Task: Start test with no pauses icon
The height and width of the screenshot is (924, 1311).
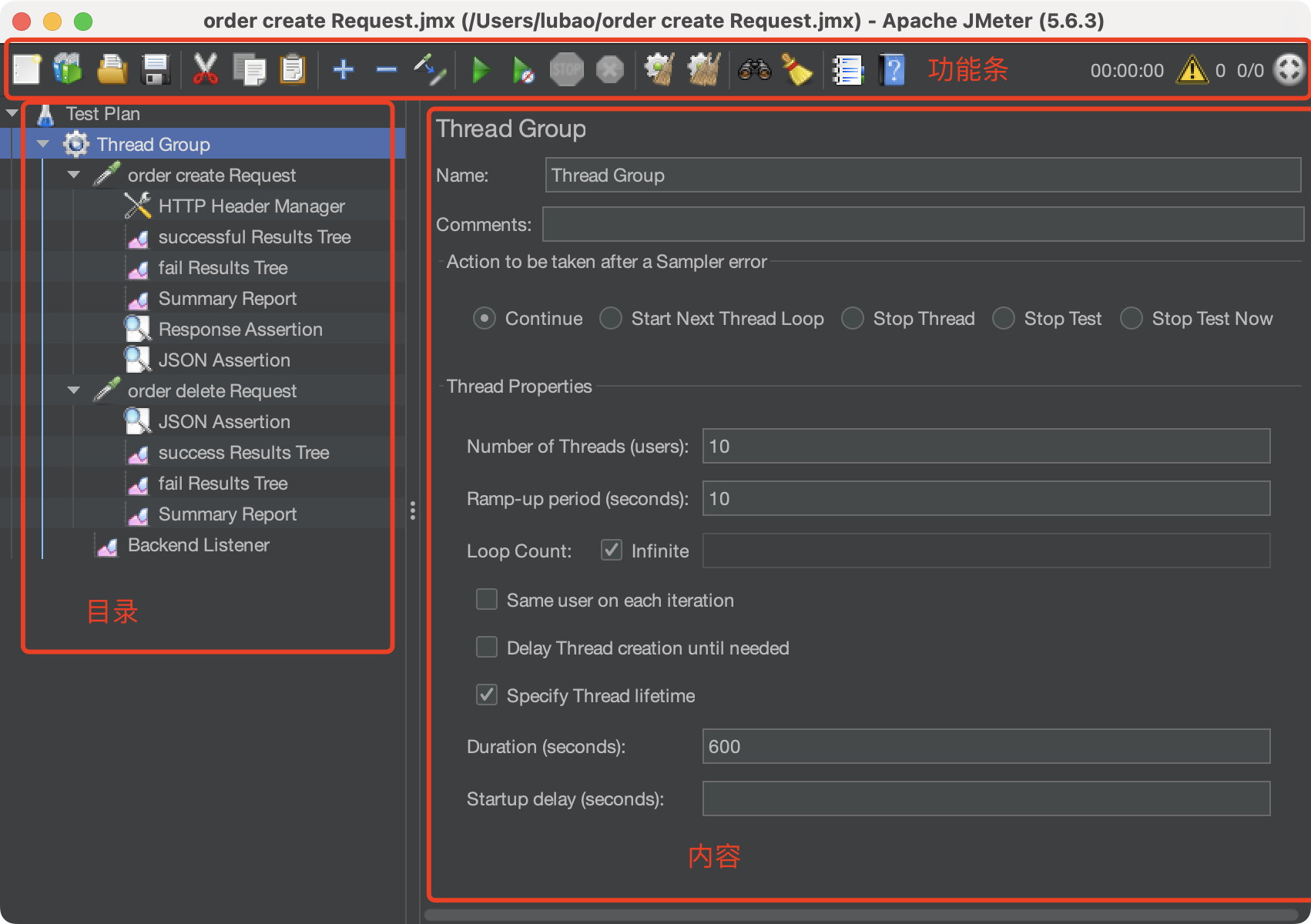Action: (523, 70)
